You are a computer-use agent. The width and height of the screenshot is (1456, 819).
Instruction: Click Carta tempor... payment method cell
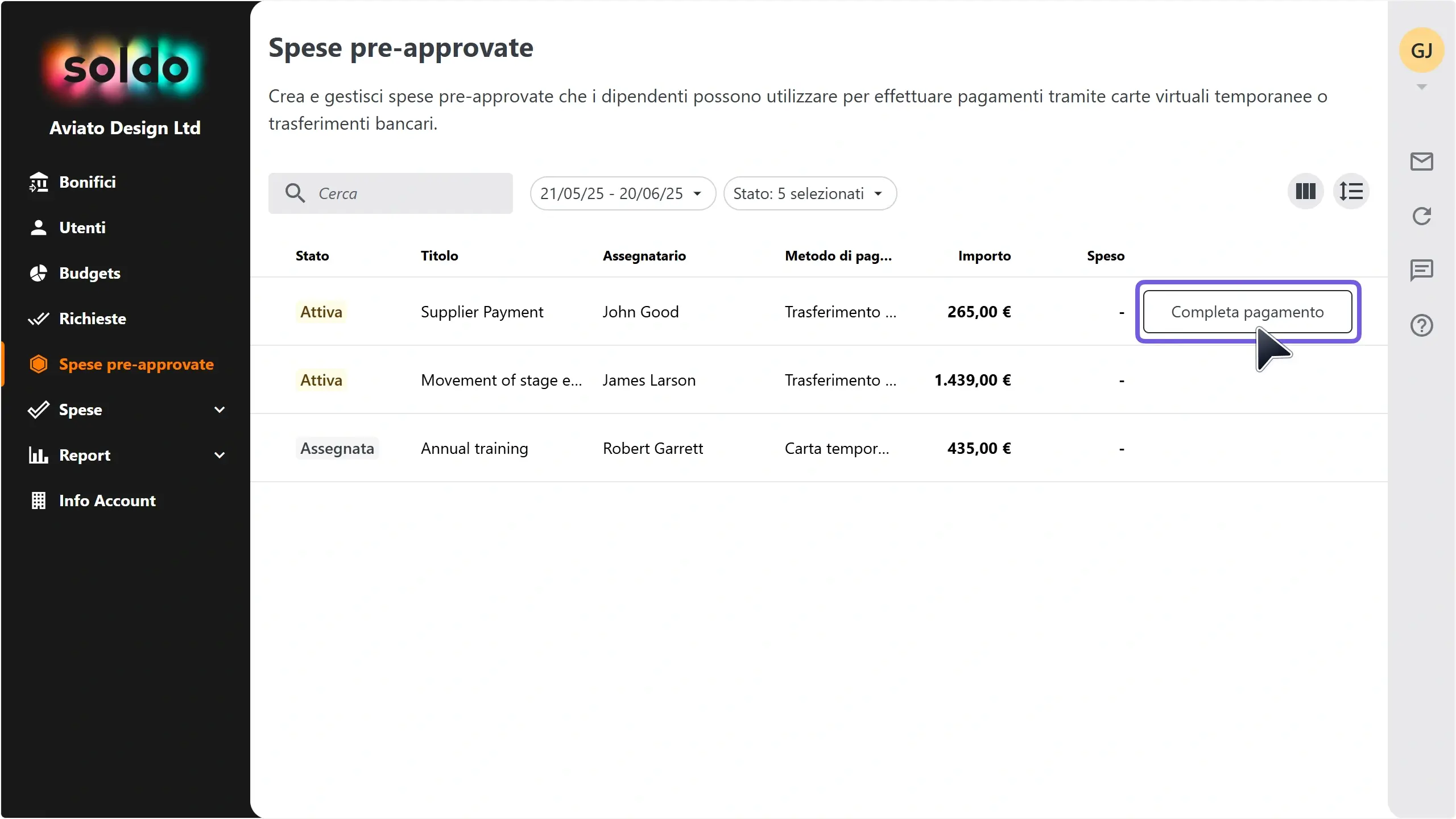[x=837, y=448]
